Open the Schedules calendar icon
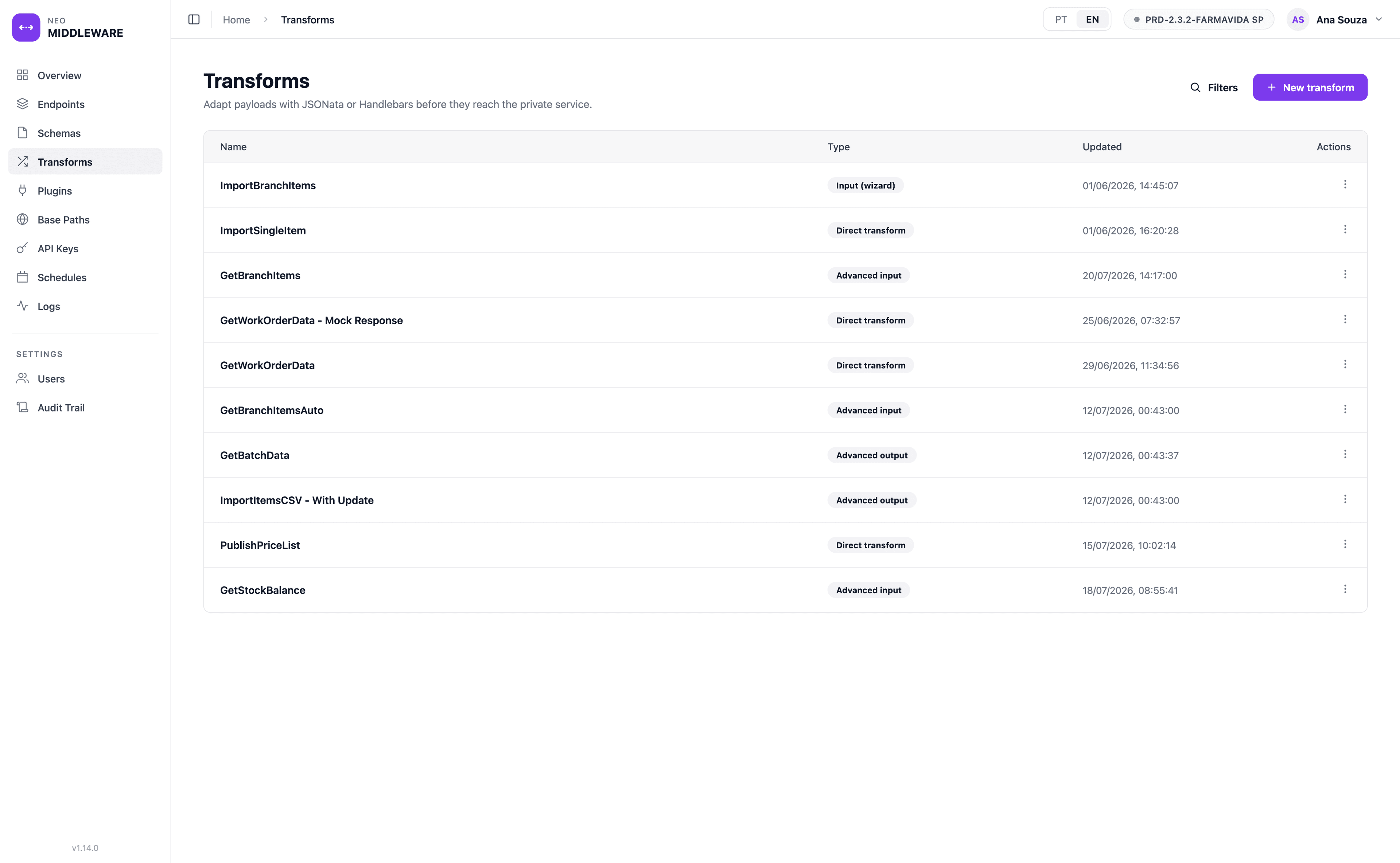This screenshot has height=863, width=1400. click(22, 277)
